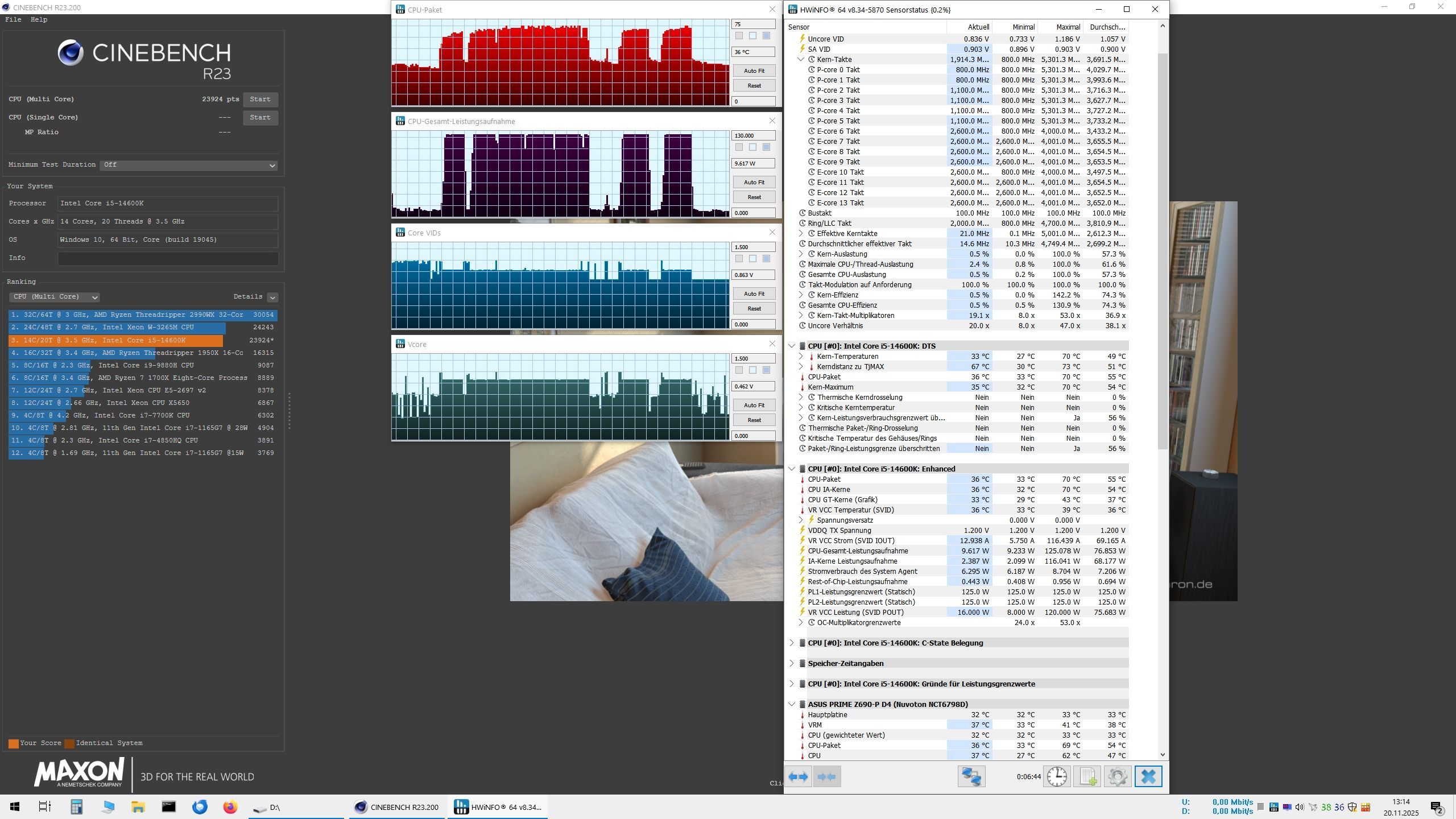The width and height of the screenshot is (1456, 819).
Task: Open the Help menu in Cinebench
Action: [x=39, y=19]
